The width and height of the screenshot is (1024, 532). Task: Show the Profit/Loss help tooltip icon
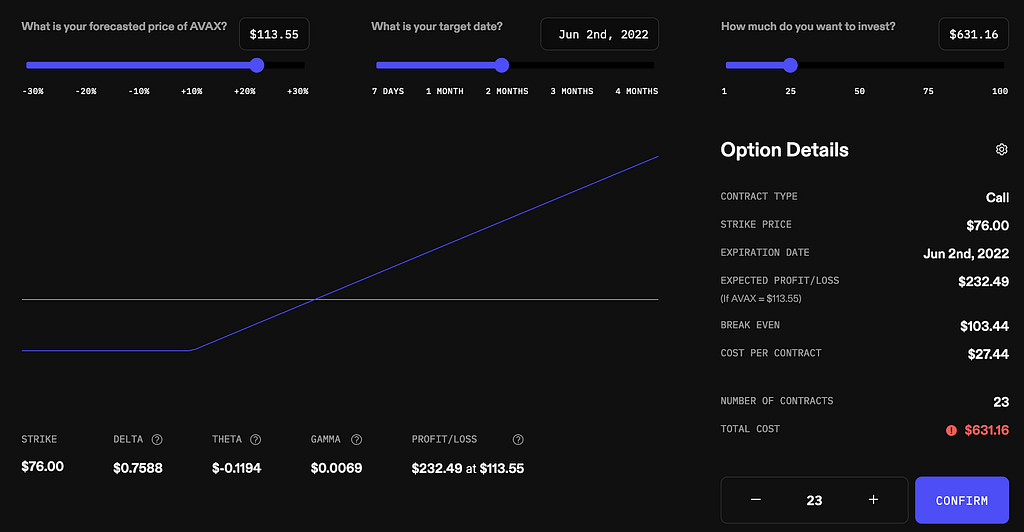[x=518, y=439]
